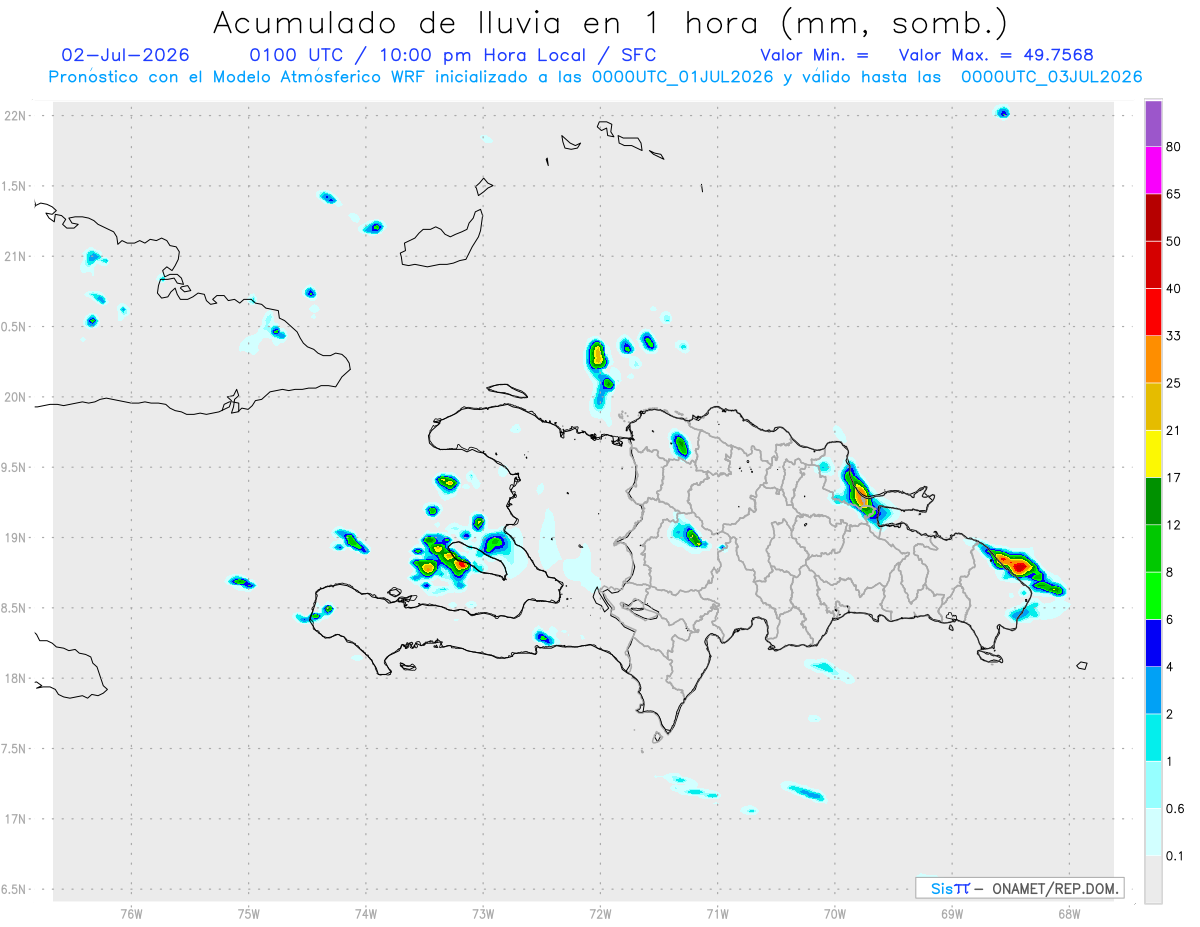
Task: Select the yellow legend swatch between 17 and 21
Action: [1153, 454]
